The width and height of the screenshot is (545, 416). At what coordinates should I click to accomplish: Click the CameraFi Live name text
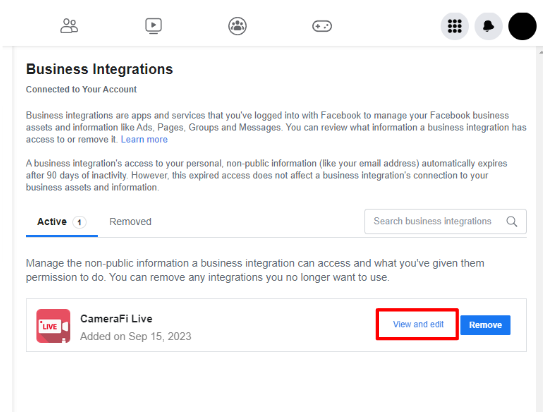coord(116,319)
